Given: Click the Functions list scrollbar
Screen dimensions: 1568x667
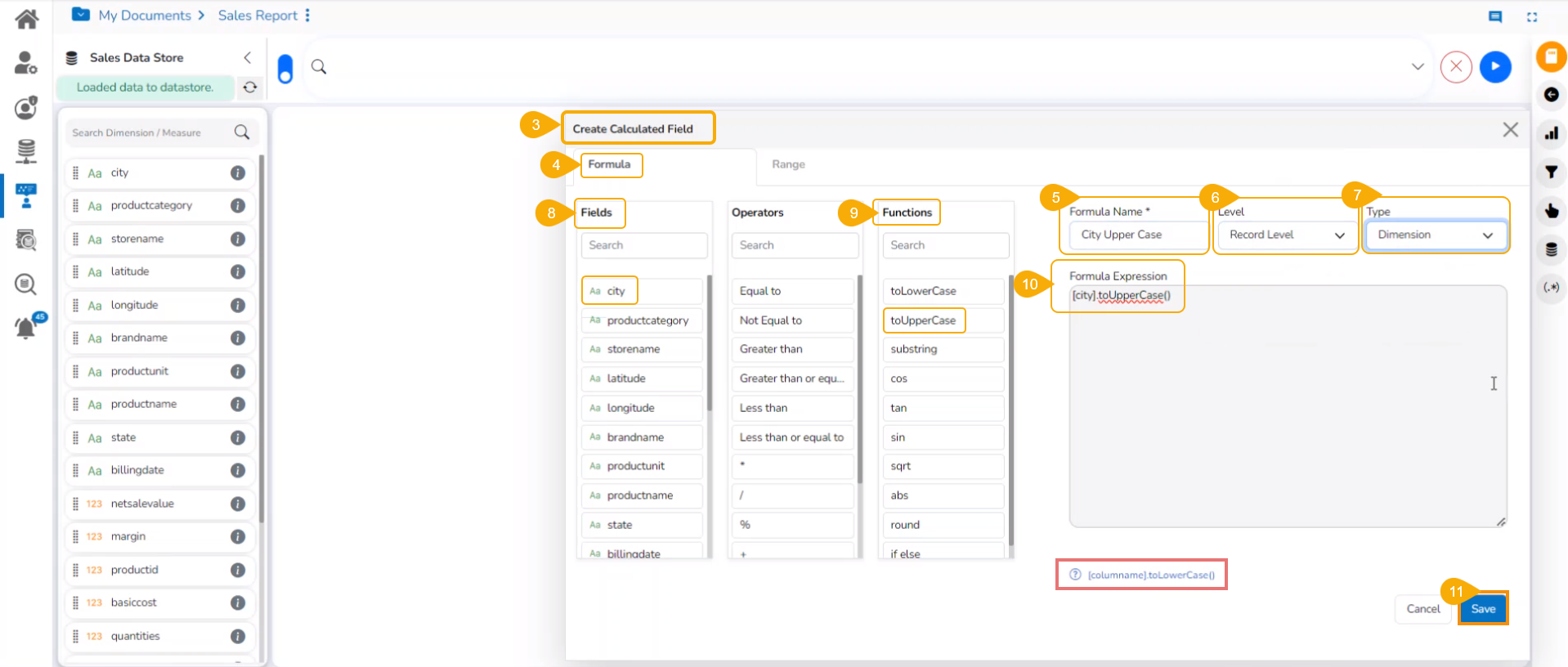Looking at the screenshot, I should tap(1011, 411).
